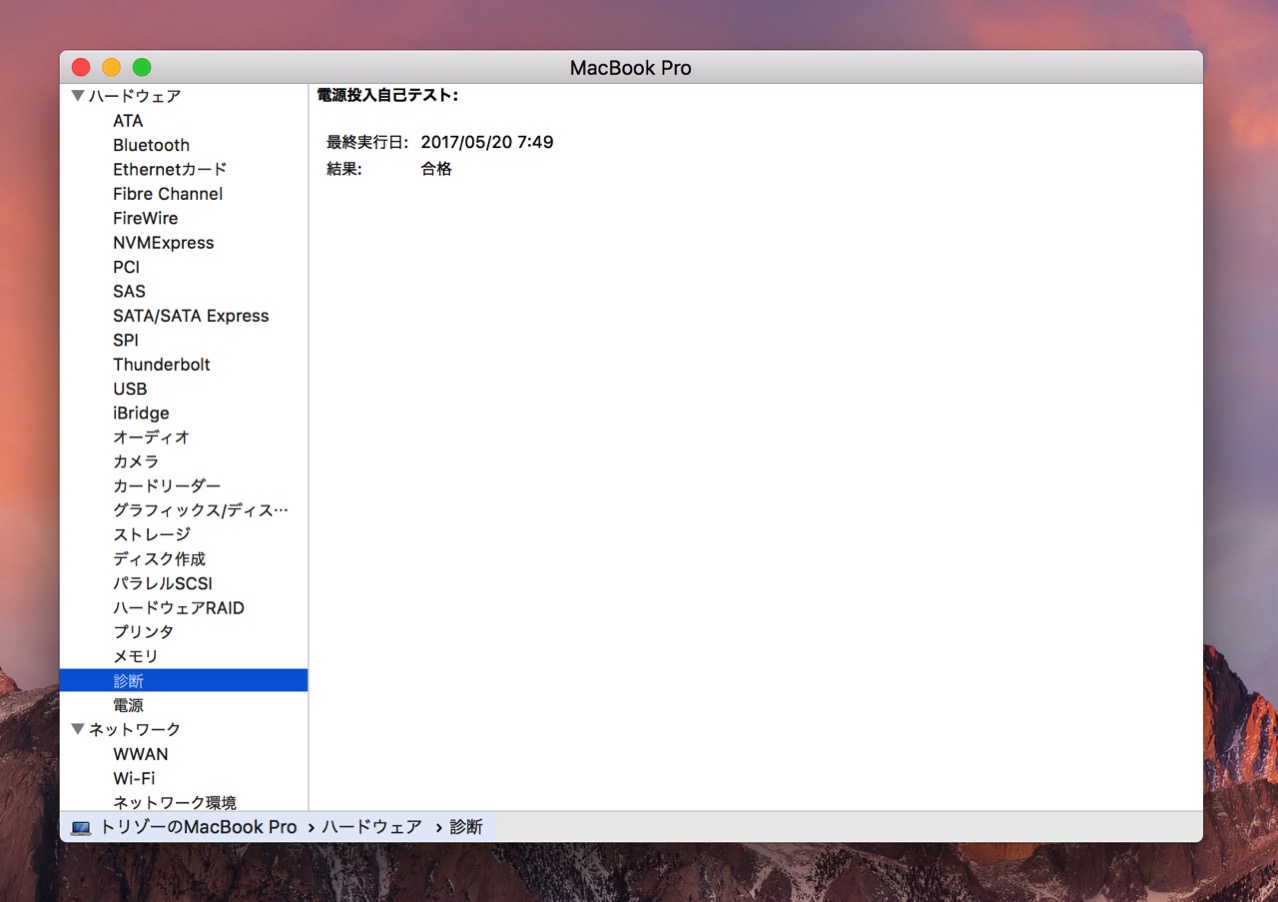Open グラフィックス/ディス… entry
Screen dimensions: 1278x902
click(x=200, y=510)
